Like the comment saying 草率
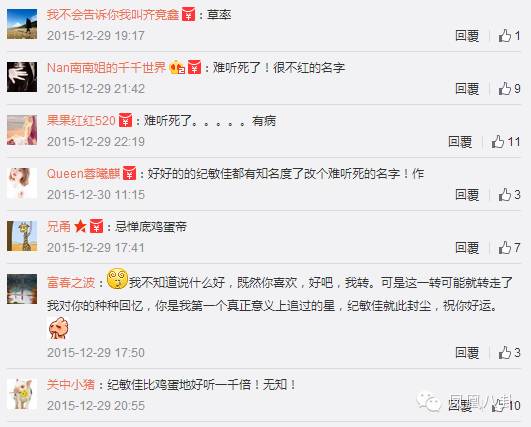 [509, 36]
